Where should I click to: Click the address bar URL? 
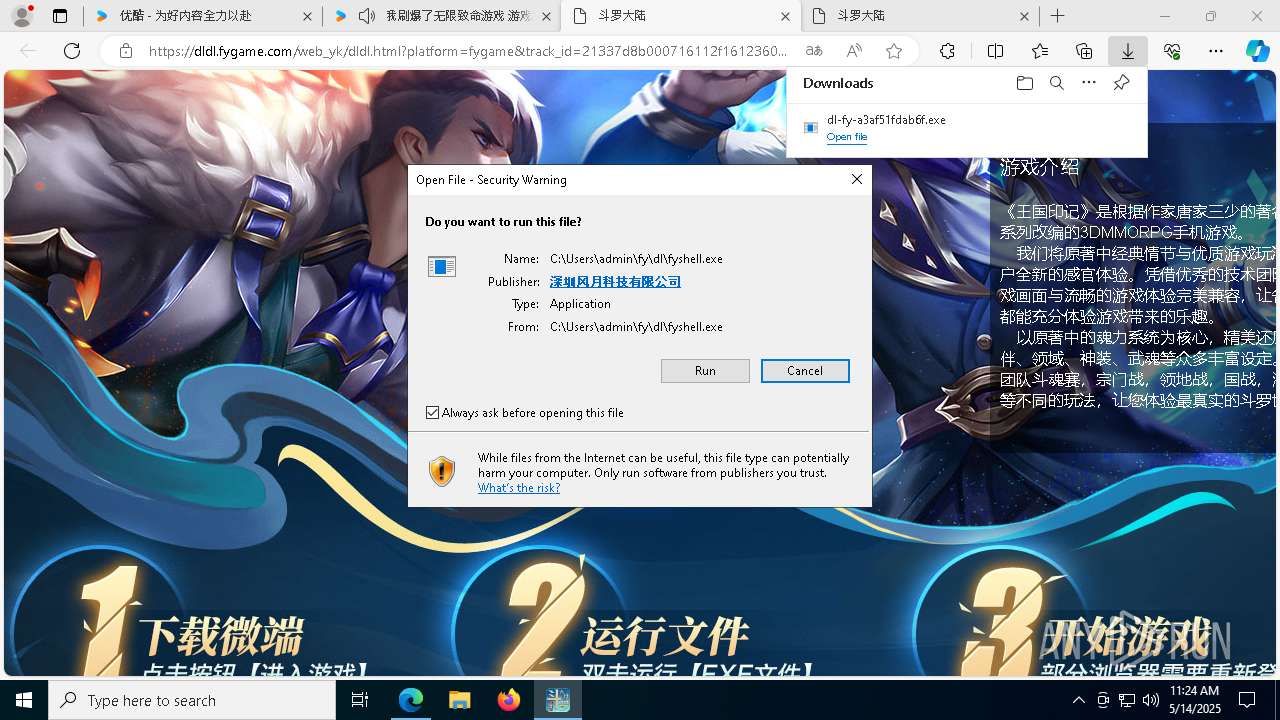(x=468, y=51)
